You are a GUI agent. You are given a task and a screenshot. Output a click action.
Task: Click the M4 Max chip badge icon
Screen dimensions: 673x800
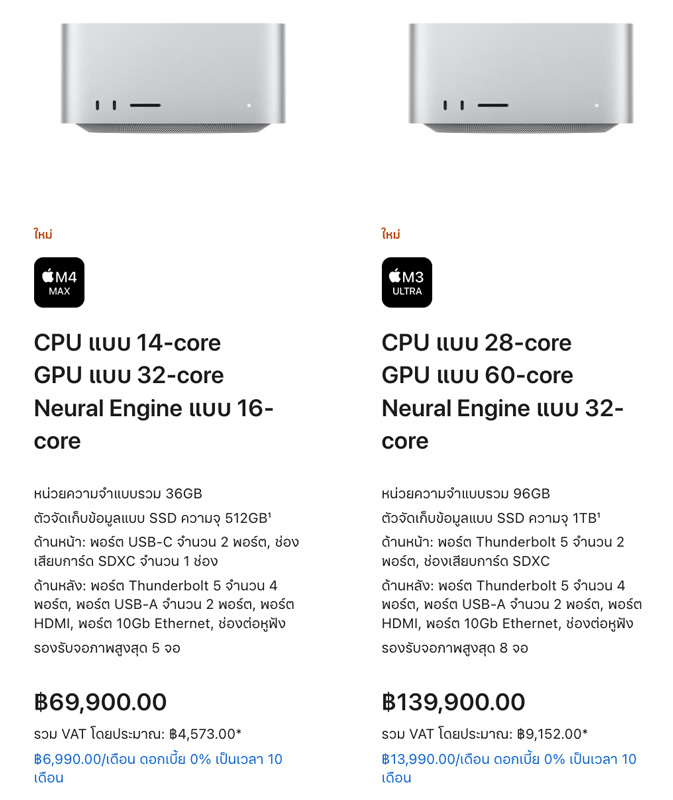point(59,282)
